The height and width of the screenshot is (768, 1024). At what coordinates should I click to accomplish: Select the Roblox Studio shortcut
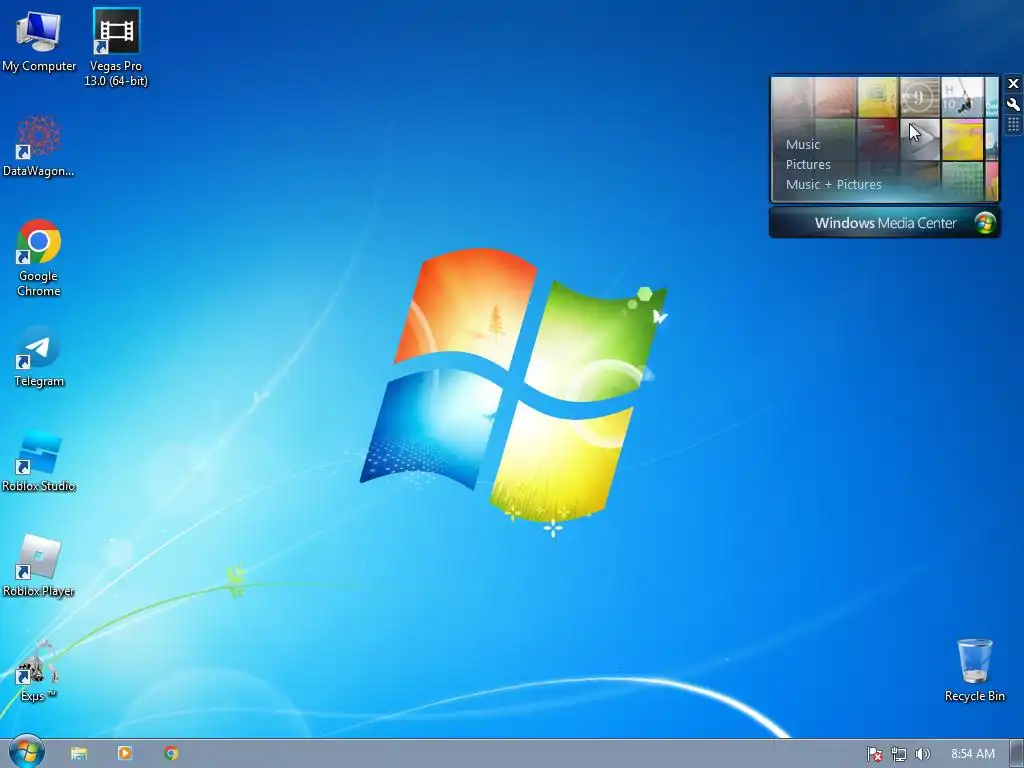tap(39, 462)
